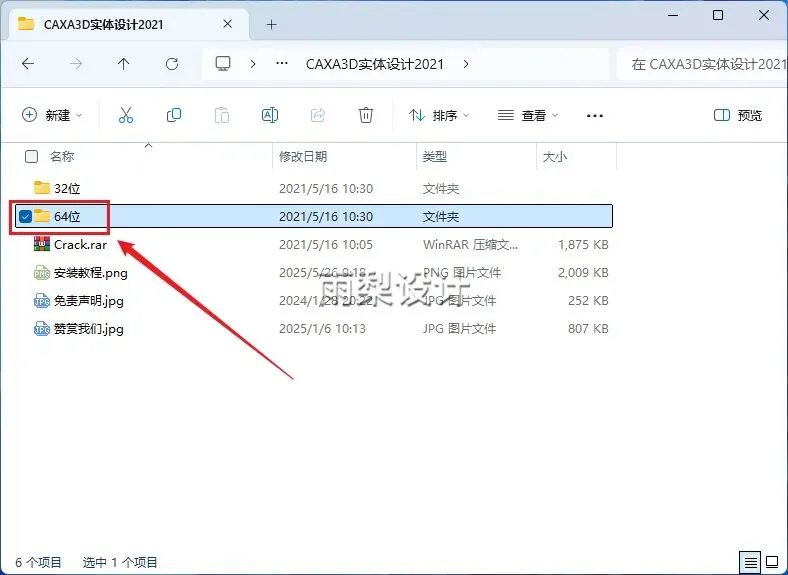Viewport: 788px width, 575px height.
Task: Click the Delete trash icon
Action: pyautogui.click(x=365, y=116)
